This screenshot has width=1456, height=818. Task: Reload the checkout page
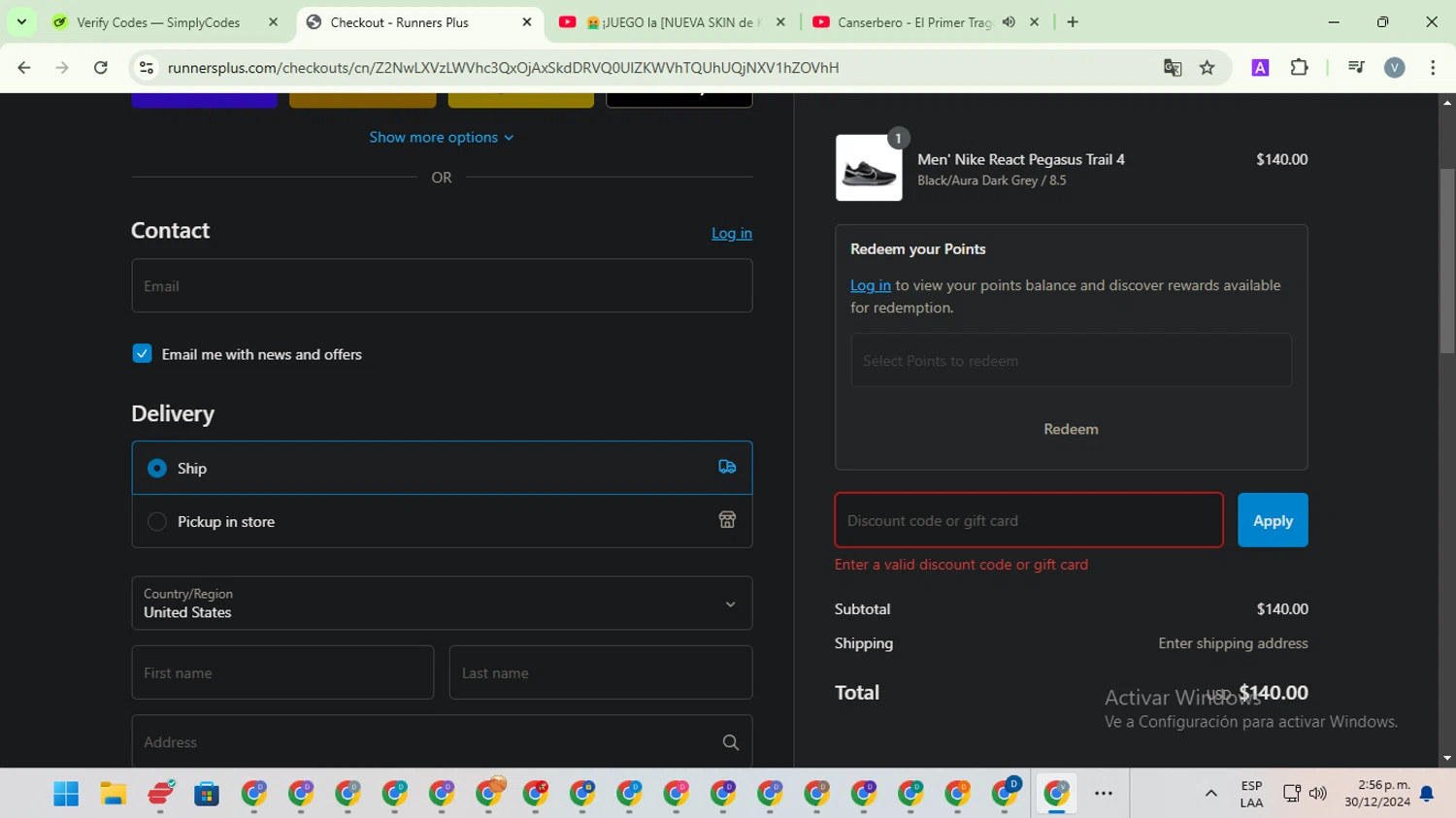click(x=101, y=67)
